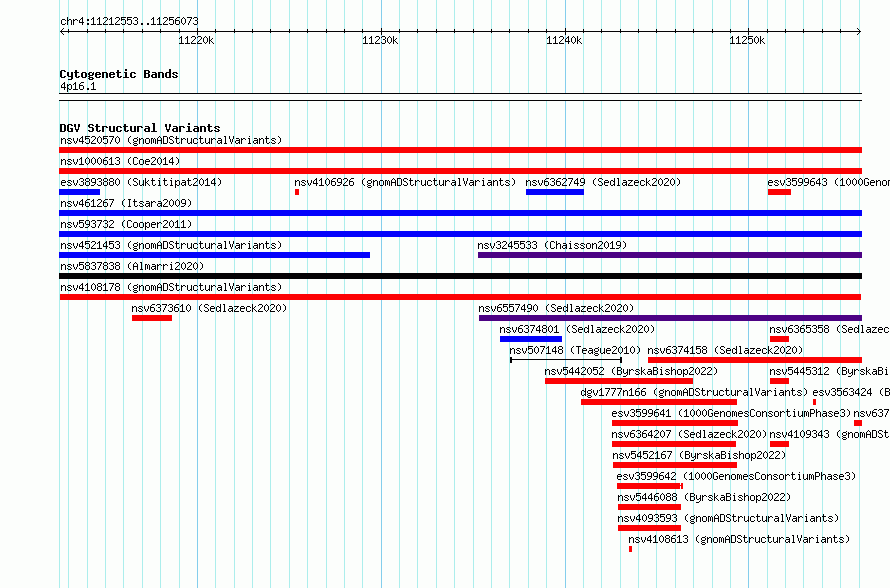The image size is (890, 588).
Task: Click the nsv6557490 (Sedlazeck2020) label
Action: click(556, 308)
